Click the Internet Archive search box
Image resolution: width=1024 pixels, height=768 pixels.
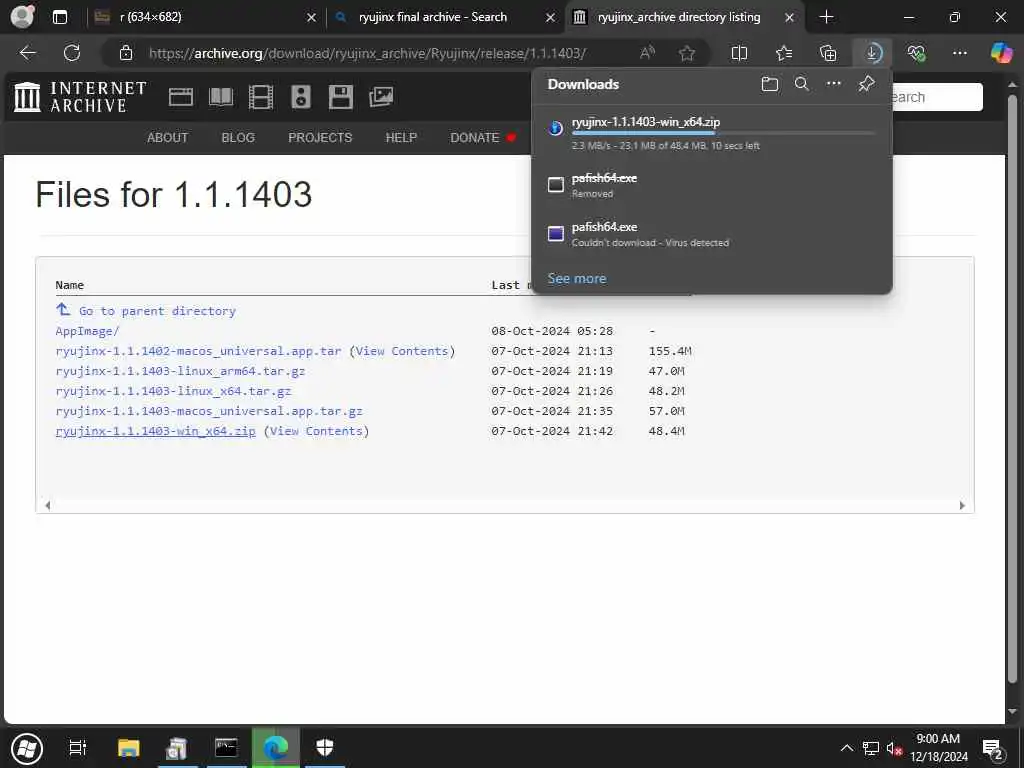pyautogui.click(x=936, y=97)
